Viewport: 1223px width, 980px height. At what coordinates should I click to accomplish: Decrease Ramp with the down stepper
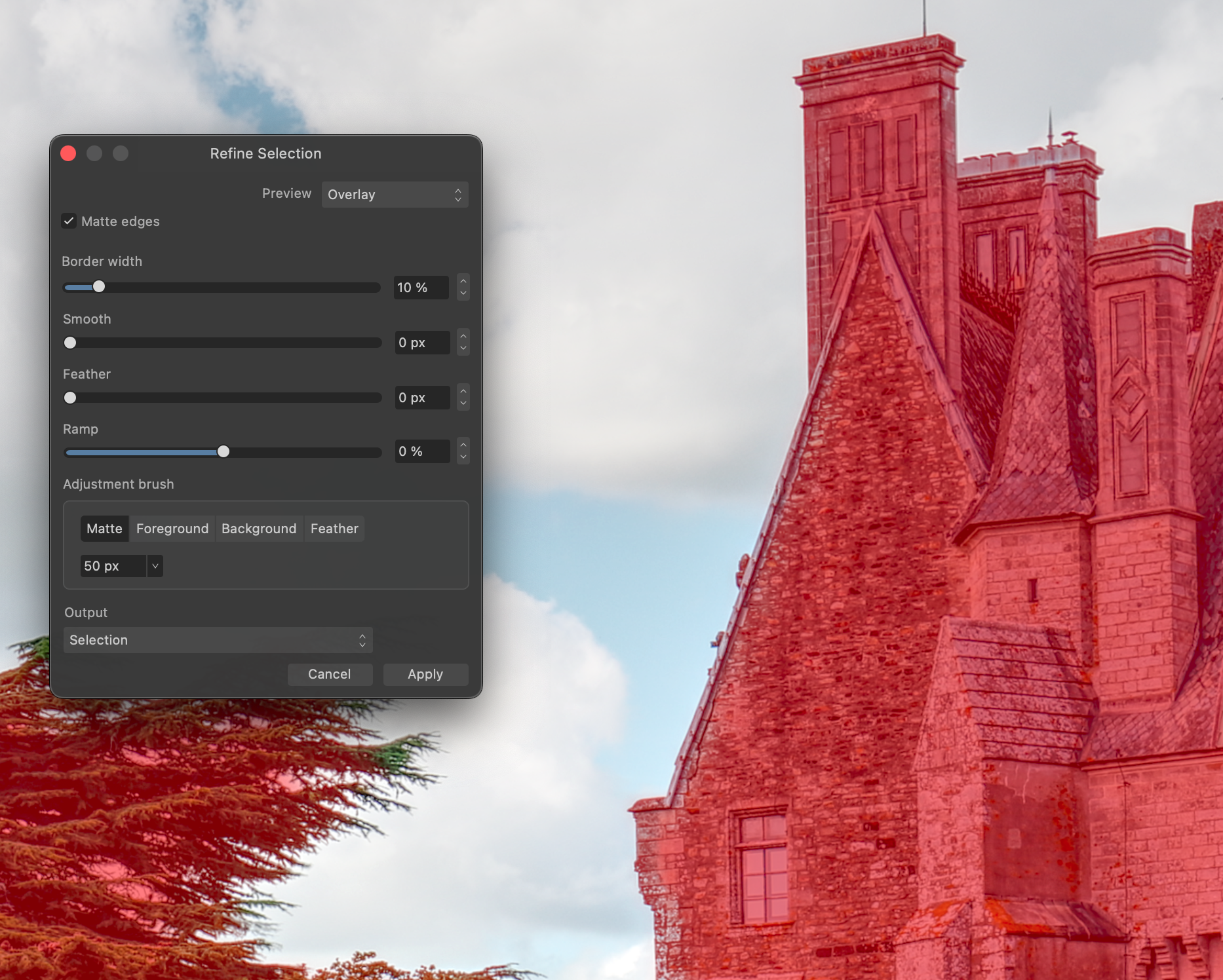point(463,457)
